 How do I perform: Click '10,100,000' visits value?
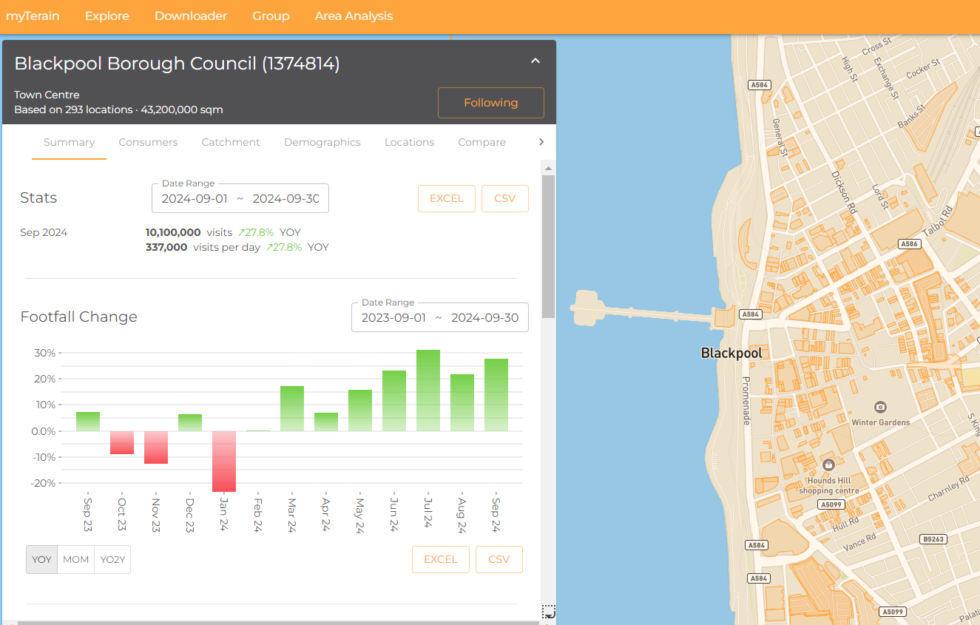(173, 232)
